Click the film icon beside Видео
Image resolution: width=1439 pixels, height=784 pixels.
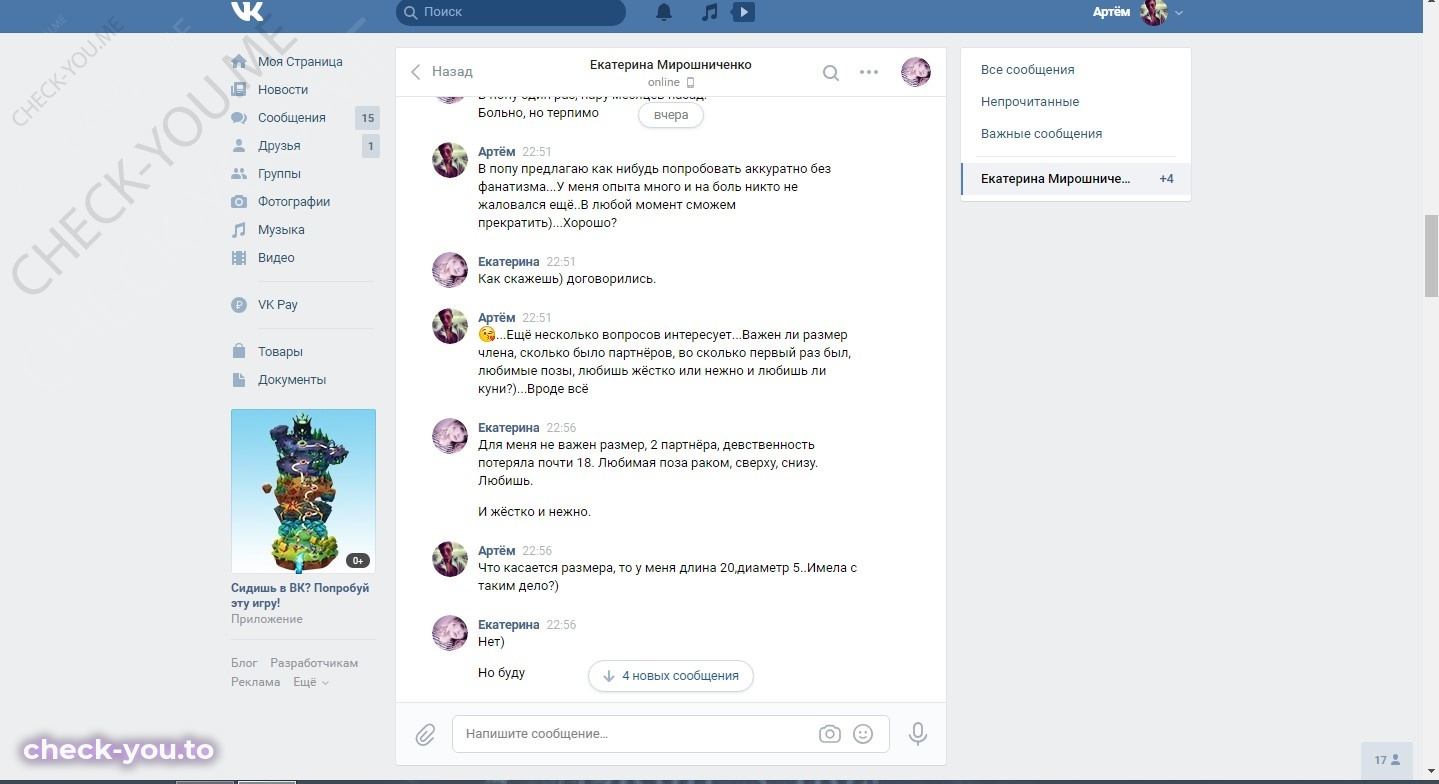click(239, 258)
